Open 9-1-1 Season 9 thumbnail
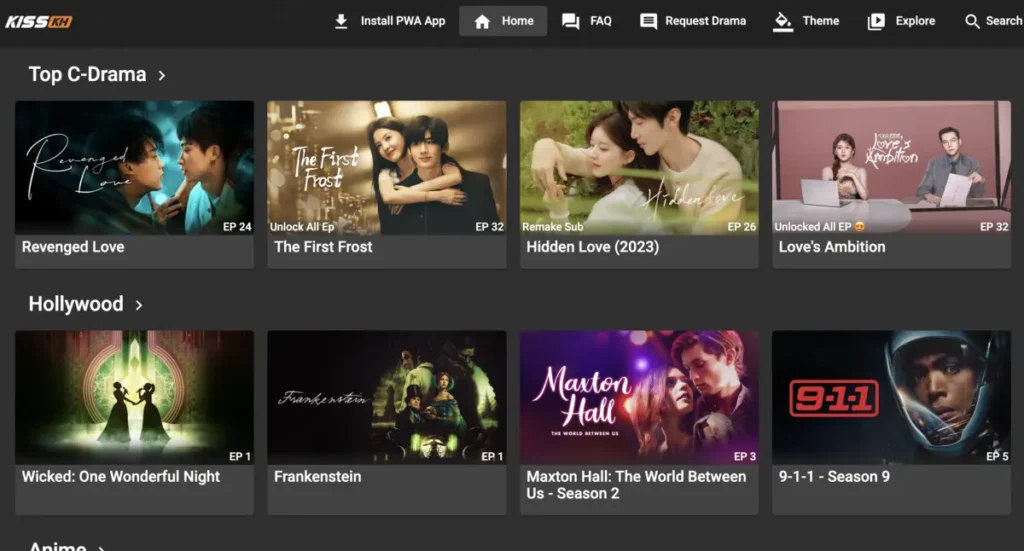 pyautogui.click(x=891, y=397)
